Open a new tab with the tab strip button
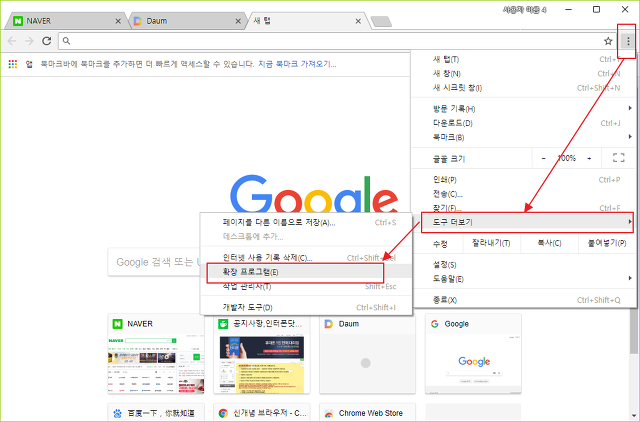 pyautogui.click(x=381, y=21)
